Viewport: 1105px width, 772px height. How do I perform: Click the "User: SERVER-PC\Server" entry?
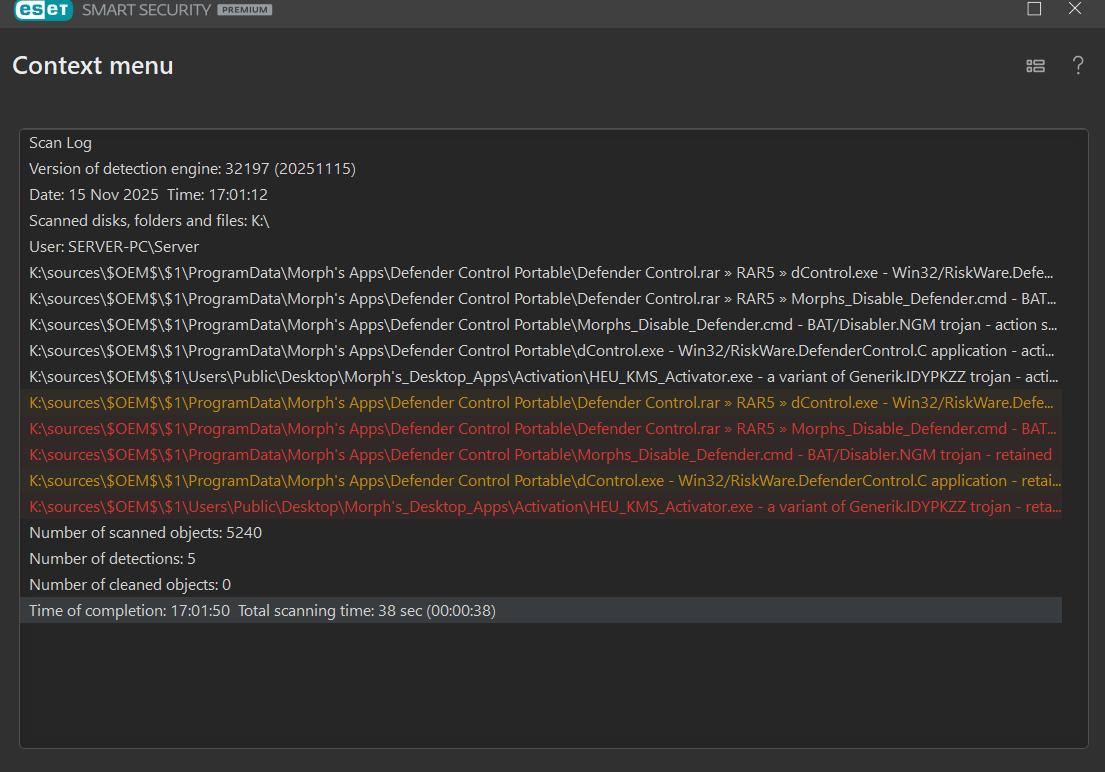[x=114, y=247]
